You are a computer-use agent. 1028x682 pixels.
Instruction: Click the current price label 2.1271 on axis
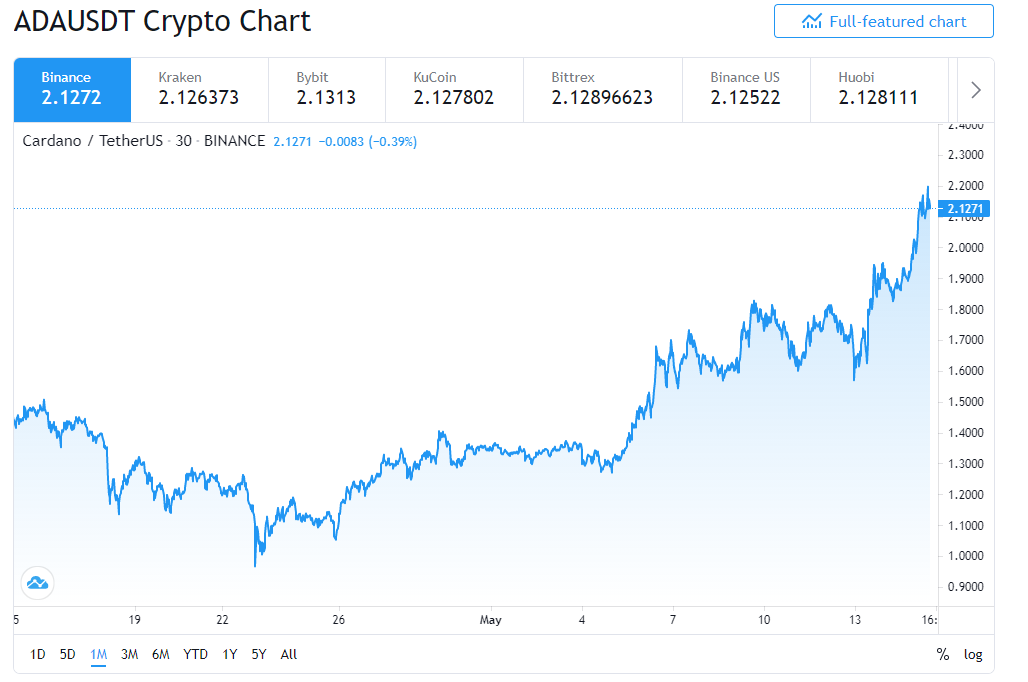pyautogui.click(x=964, y=209)
